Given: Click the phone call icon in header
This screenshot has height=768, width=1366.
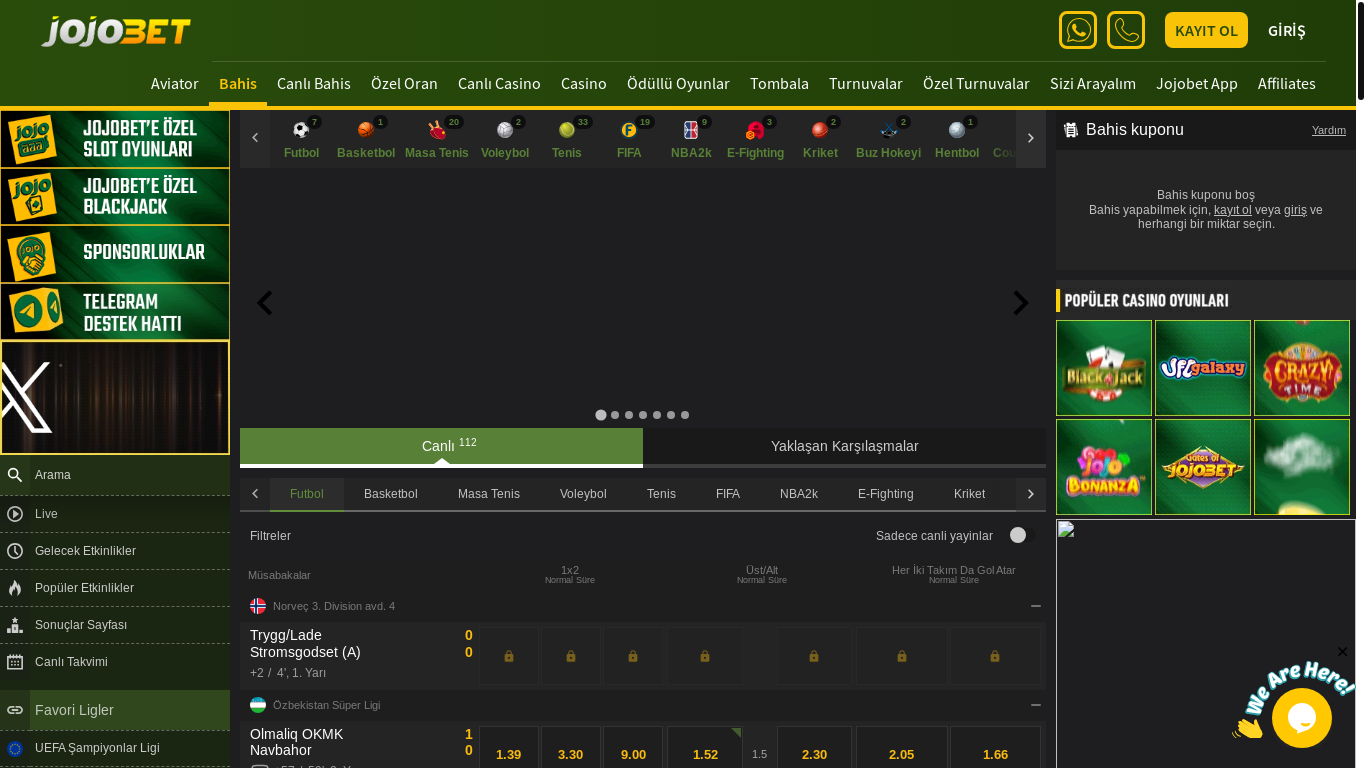Looking at the screenshot, I should (1126, 30).
